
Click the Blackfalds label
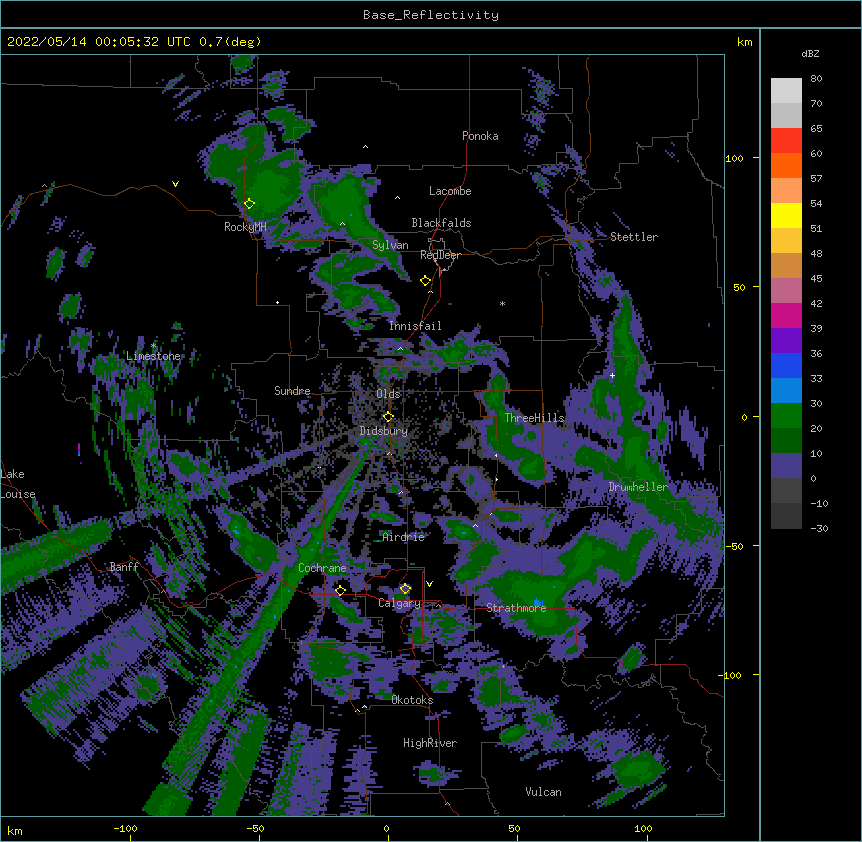coord(441,223)
